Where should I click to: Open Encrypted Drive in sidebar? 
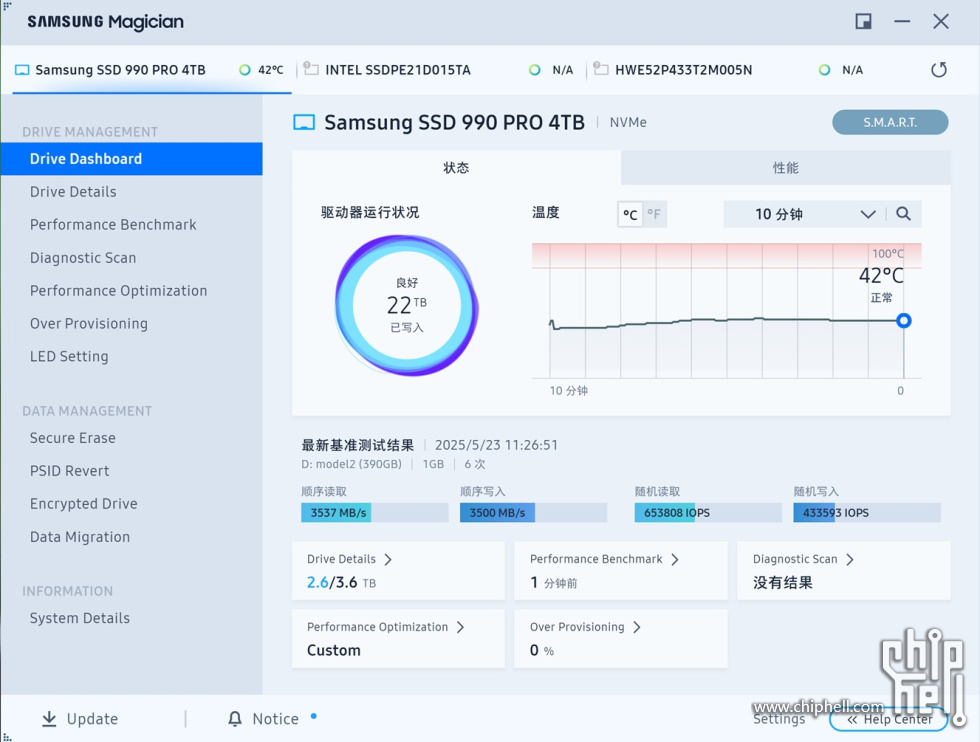click(x=84, y=504)
